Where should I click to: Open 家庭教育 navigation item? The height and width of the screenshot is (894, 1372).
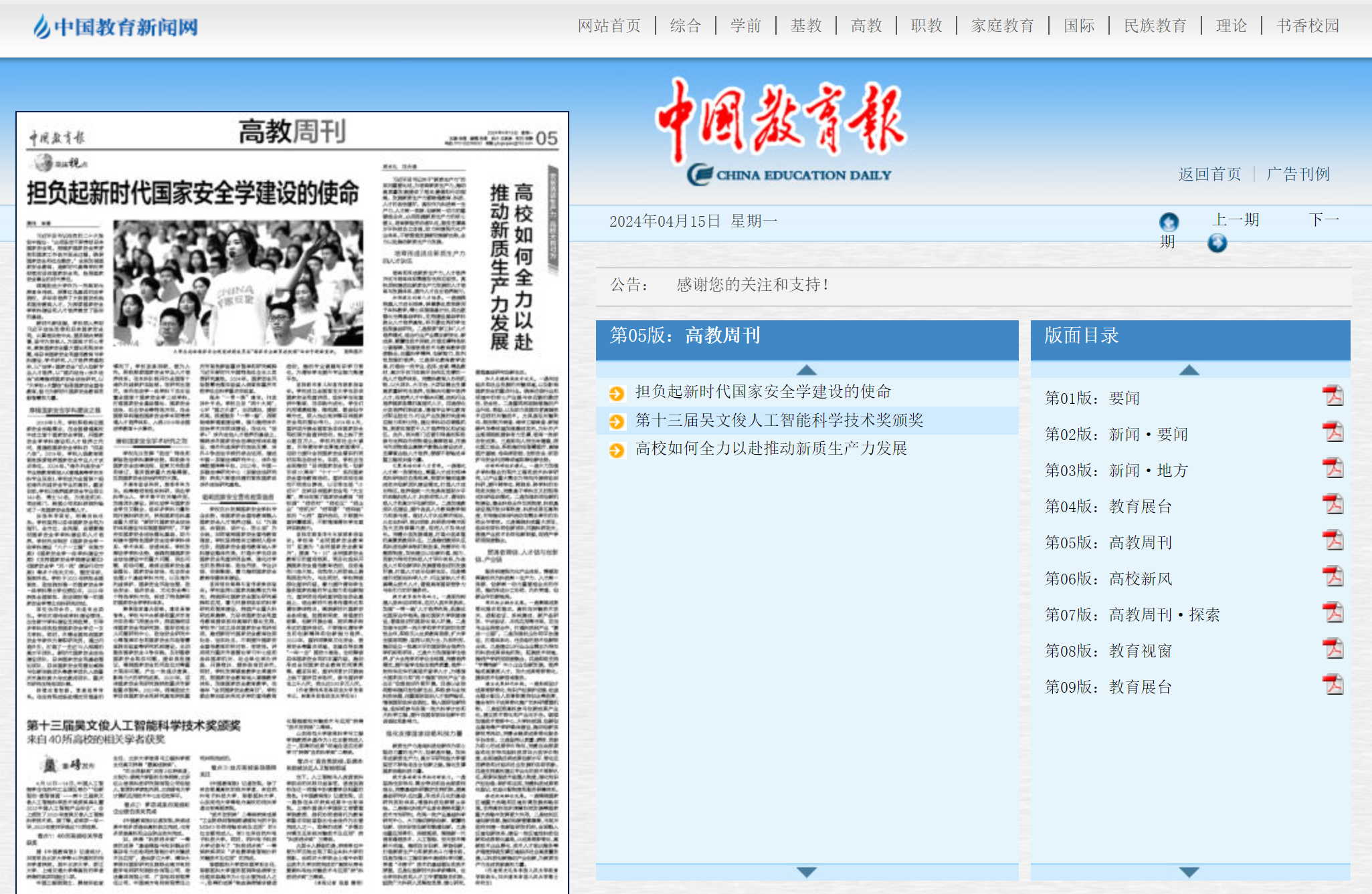[x=1003, y=26]
